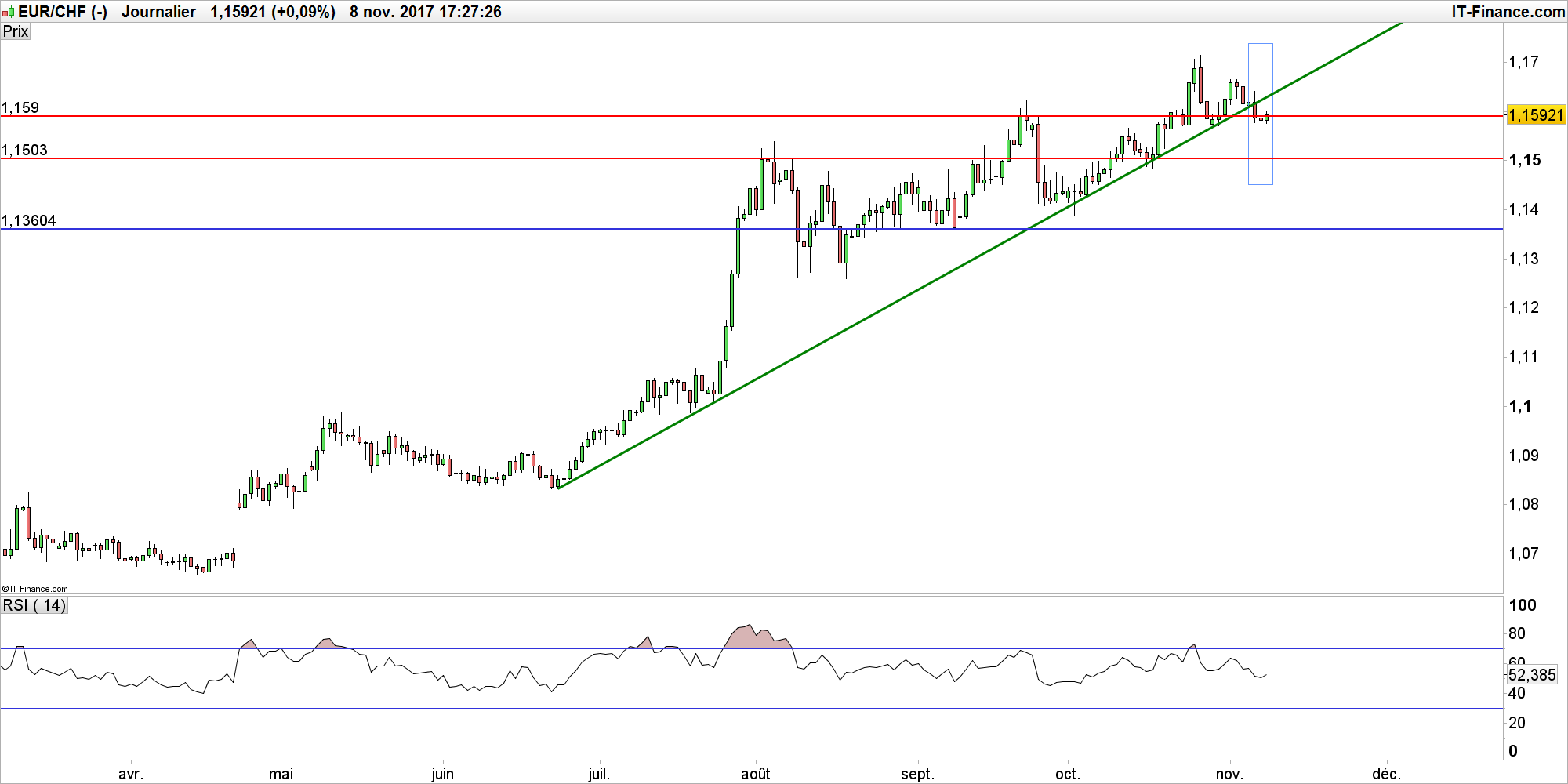This screenshot has height=784, width=1568.
Task: Click the date 8 nov. 2017 17:27:26
Action: tap(426, 12)
